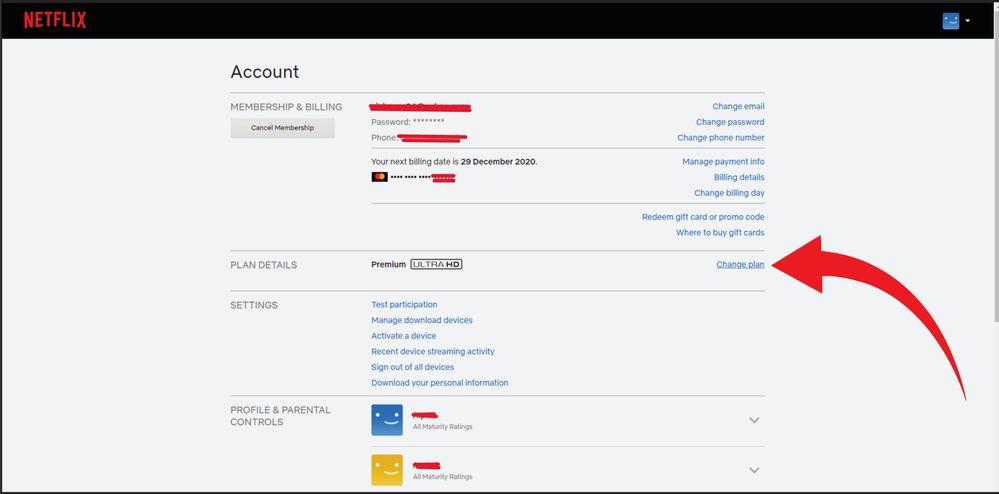
Task: Click Where to buy gift cards
Action: (720, 233)
